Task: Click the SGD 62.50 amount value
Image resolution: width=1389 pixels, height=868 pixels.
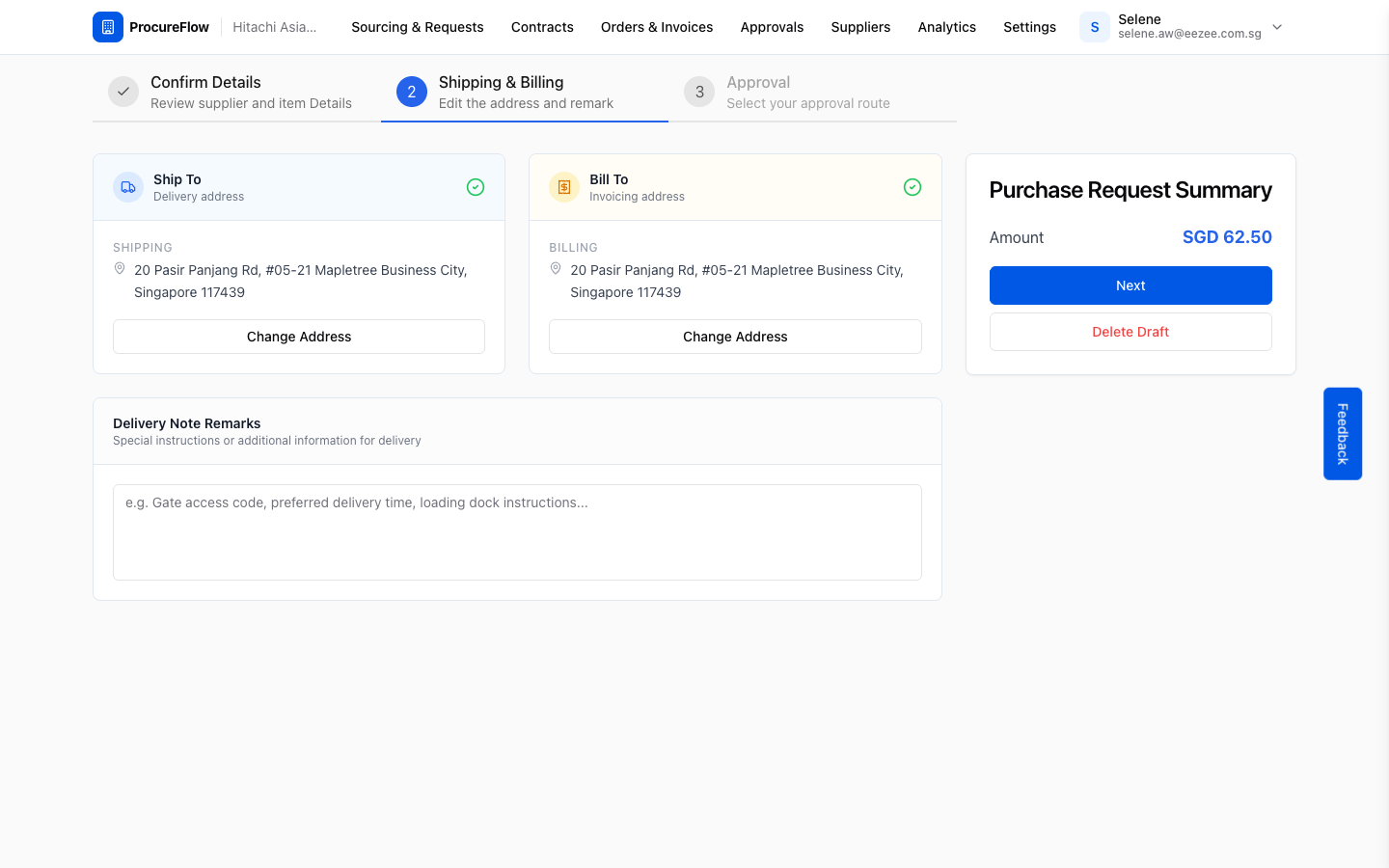Action: pyautogui.click(x=1227, y=237)
